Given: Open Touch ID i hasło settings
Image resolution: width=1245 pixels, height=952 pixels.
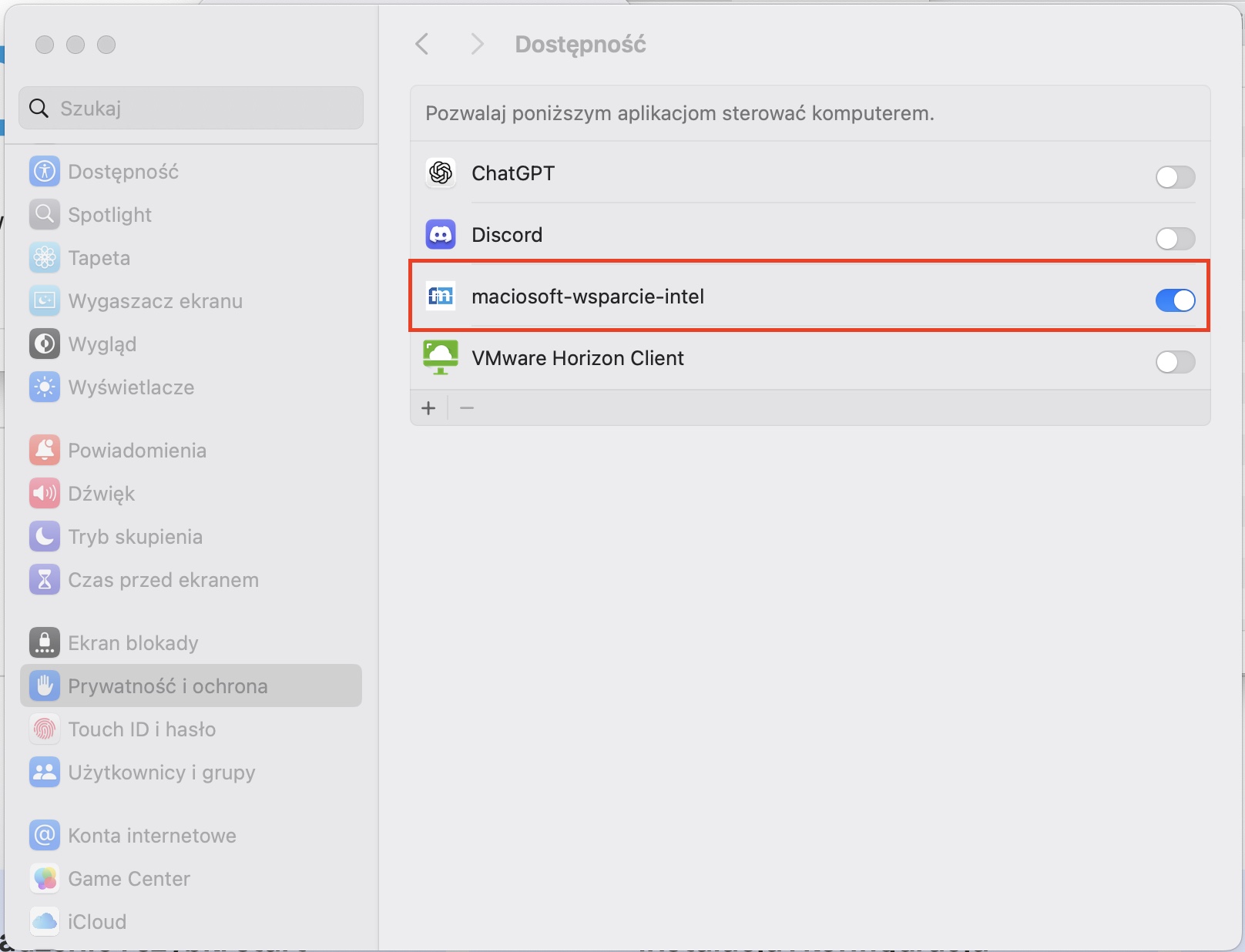Looking at the screenshot, I should click(x=142, y=729).
